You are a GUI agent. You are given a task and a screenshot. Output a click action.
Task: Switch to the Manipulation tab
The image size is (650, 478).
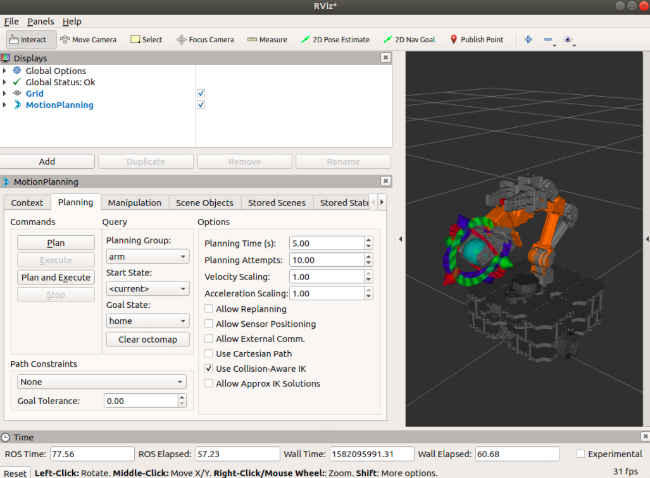pyautogui.click(x=135, y=203)
